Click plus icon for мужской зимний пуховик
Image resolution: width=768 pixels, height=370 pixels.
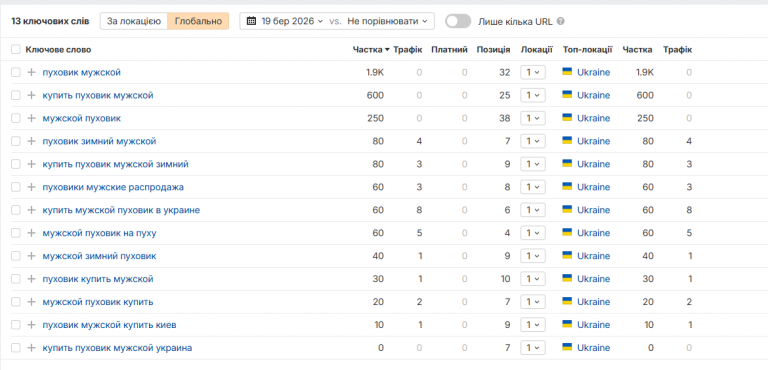click(31, 256)
